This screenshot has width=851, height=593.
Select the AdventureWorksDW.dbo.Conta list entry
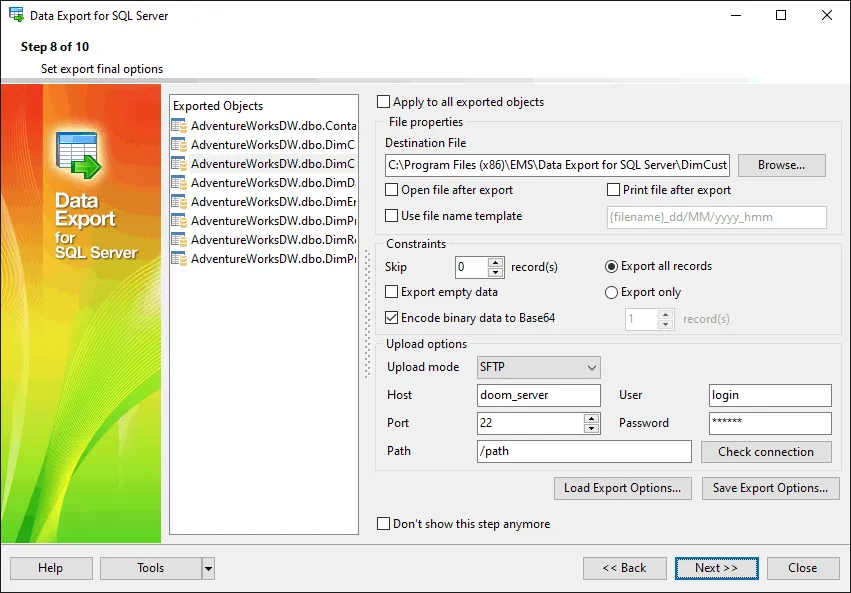point(264,126)
